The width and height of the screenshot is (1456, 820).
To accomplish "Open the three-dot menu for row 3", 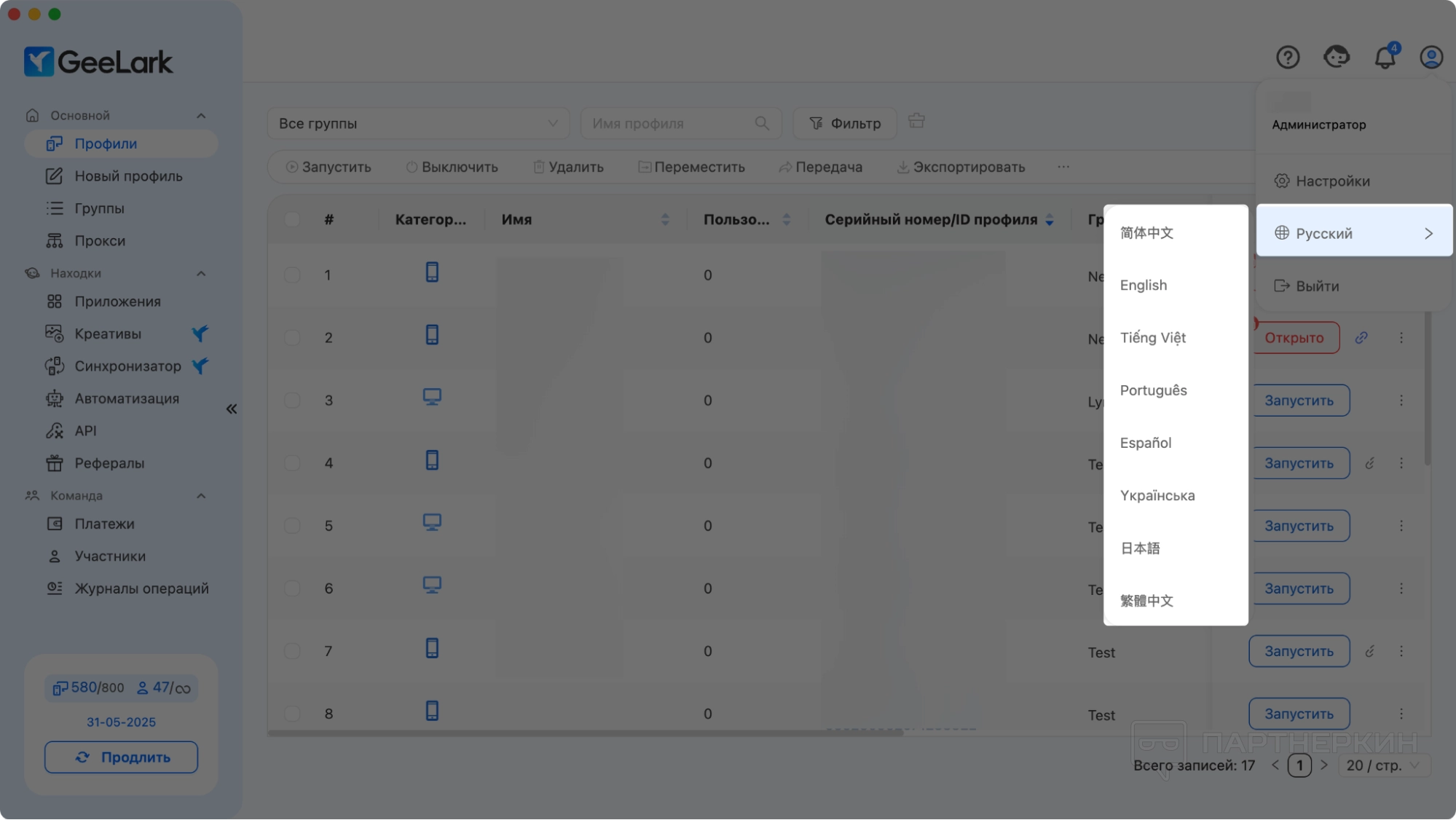I will [1401, 401].
